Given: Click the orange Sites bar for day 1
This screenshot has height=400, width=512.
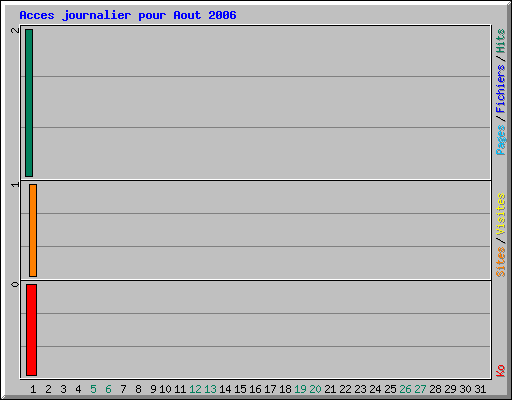Looking at the screenshot, I should tap(33, 230).
